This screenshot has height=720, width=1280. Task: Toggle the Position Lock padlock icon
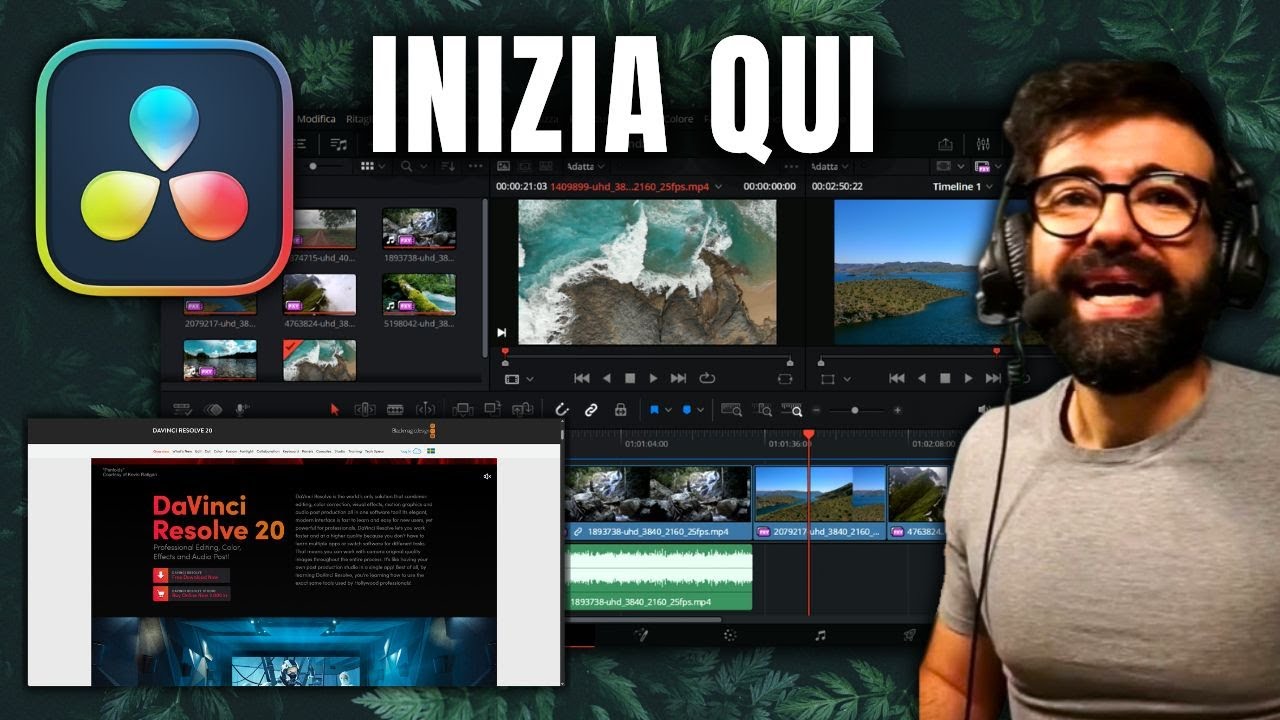(620, 409)
